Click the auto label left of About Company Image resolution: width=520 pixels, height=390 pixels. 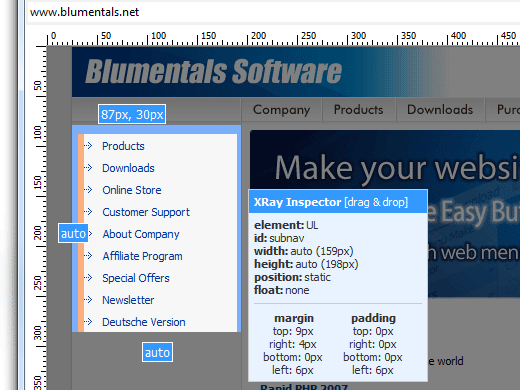click(73, 233)
